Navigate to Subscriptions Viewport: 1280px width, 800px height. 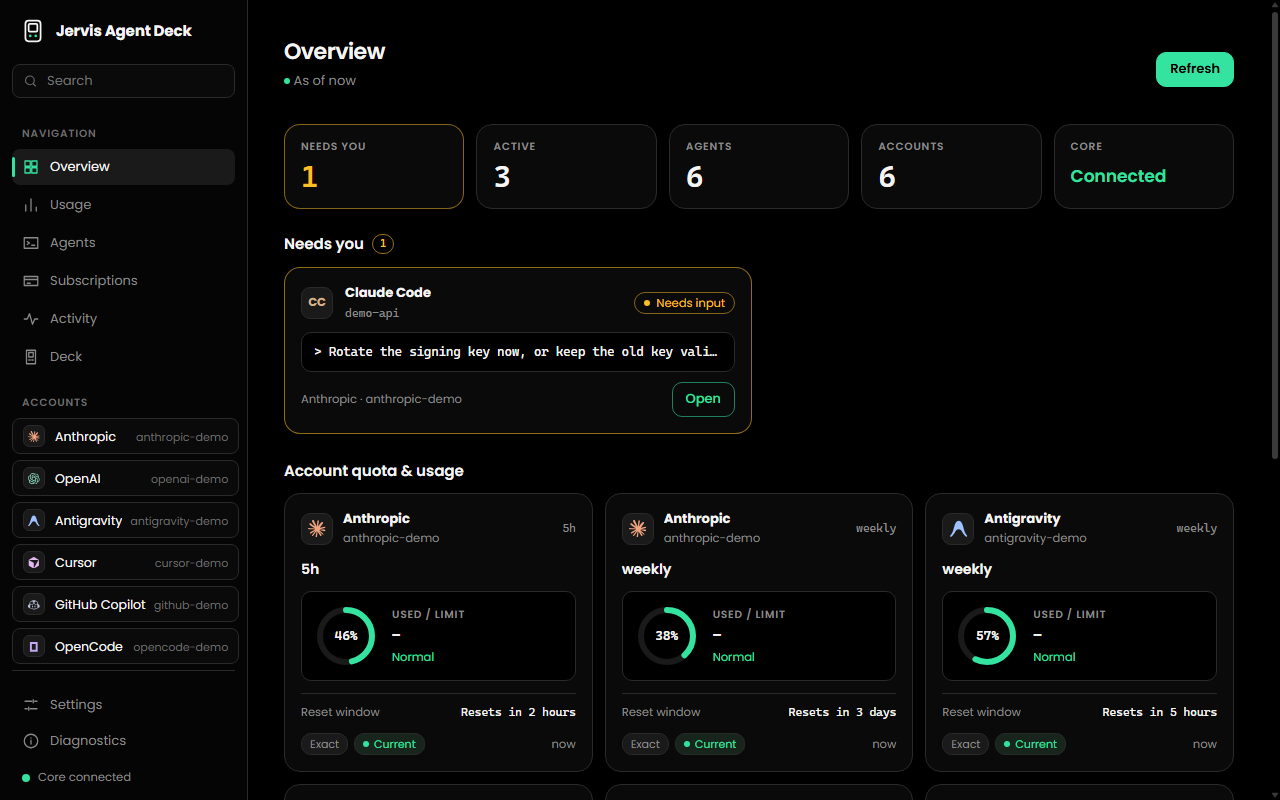[124, 281]
